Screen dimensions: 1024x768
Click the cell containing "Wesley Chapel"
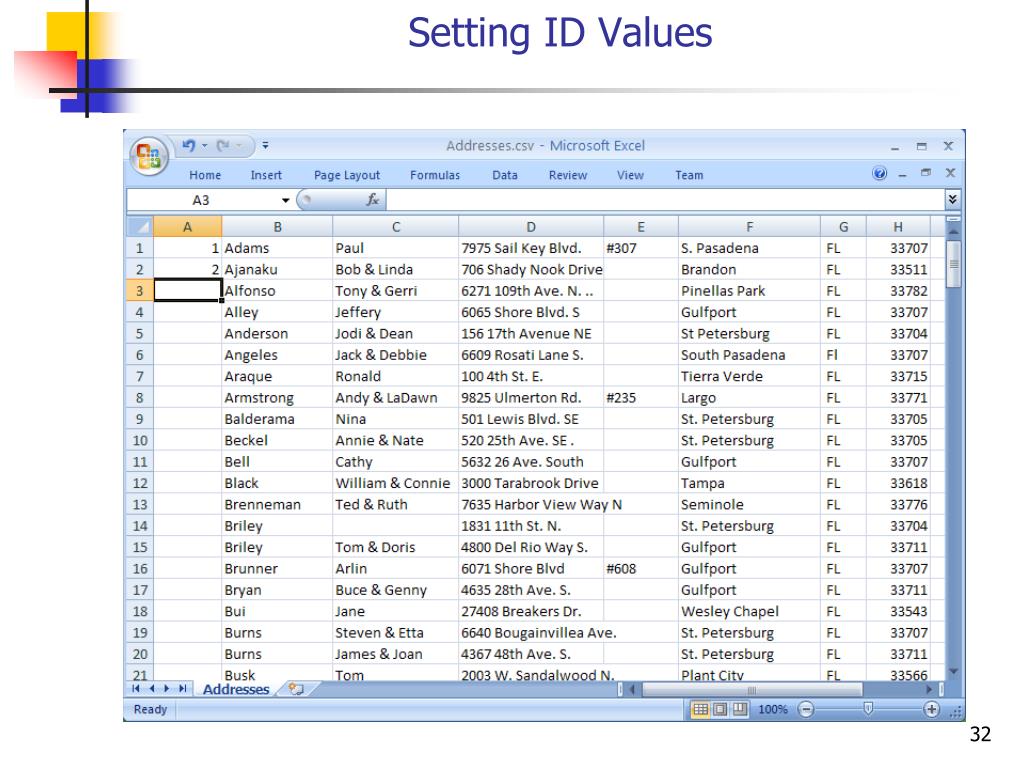750,611
